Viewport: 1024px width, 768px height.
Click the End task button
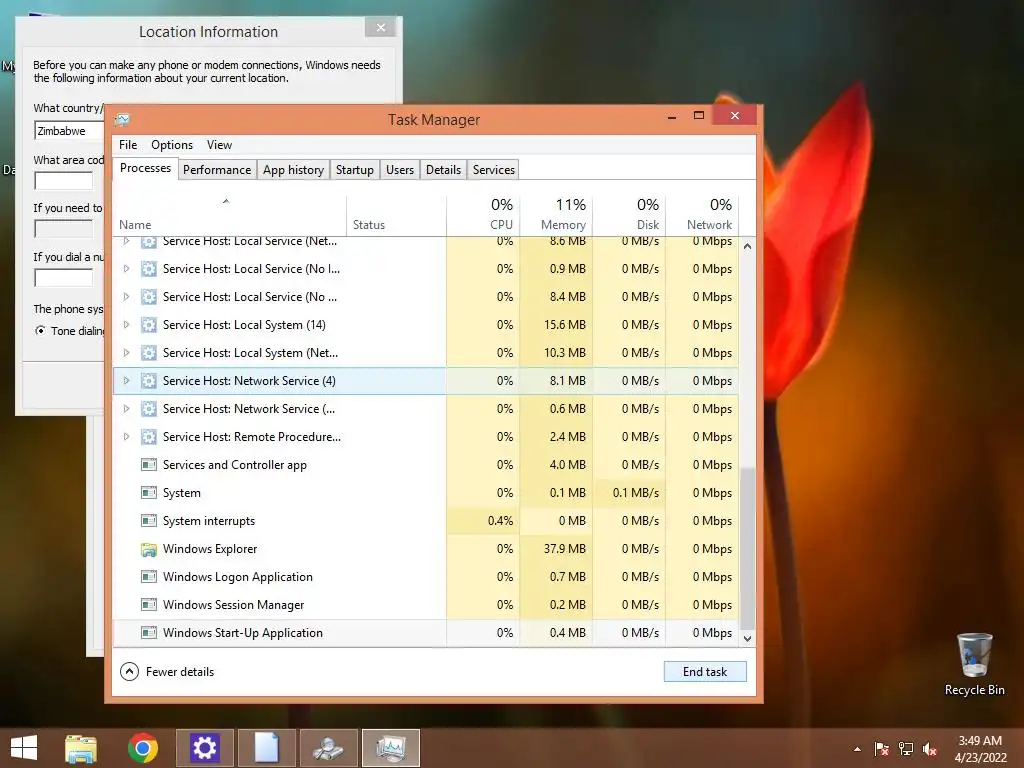point(705,671)
